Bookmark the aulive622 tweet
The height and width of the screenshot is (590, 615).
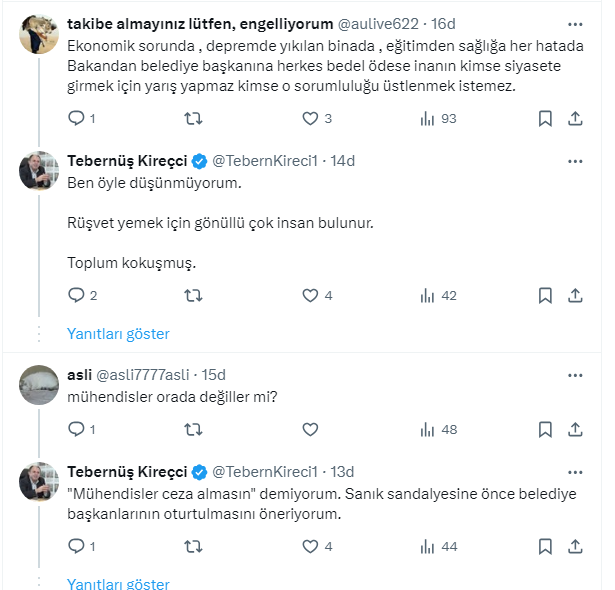tap(545, 118)
